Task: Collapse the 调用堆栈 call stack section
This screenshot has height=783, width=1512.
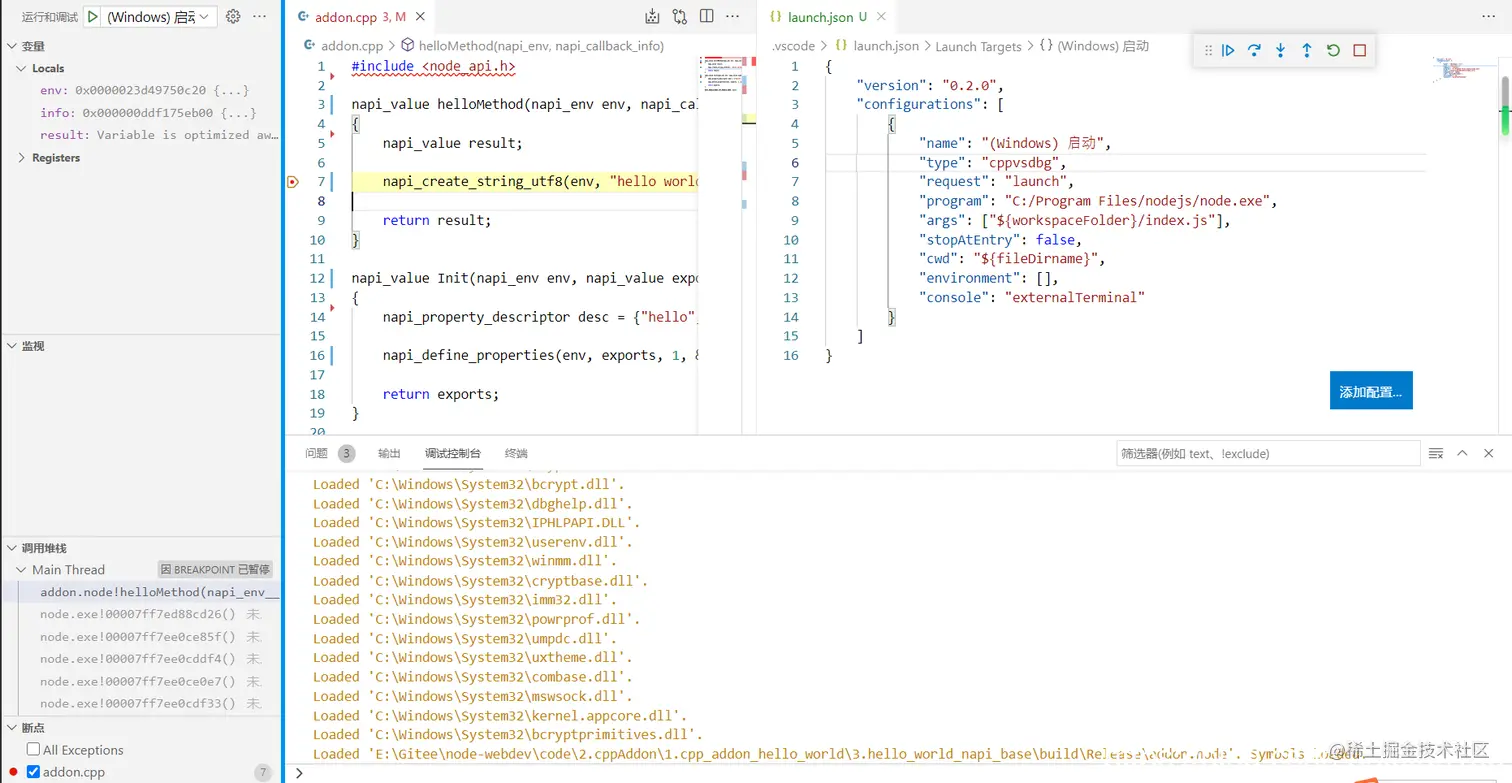Action: click(x=12, y=548)
